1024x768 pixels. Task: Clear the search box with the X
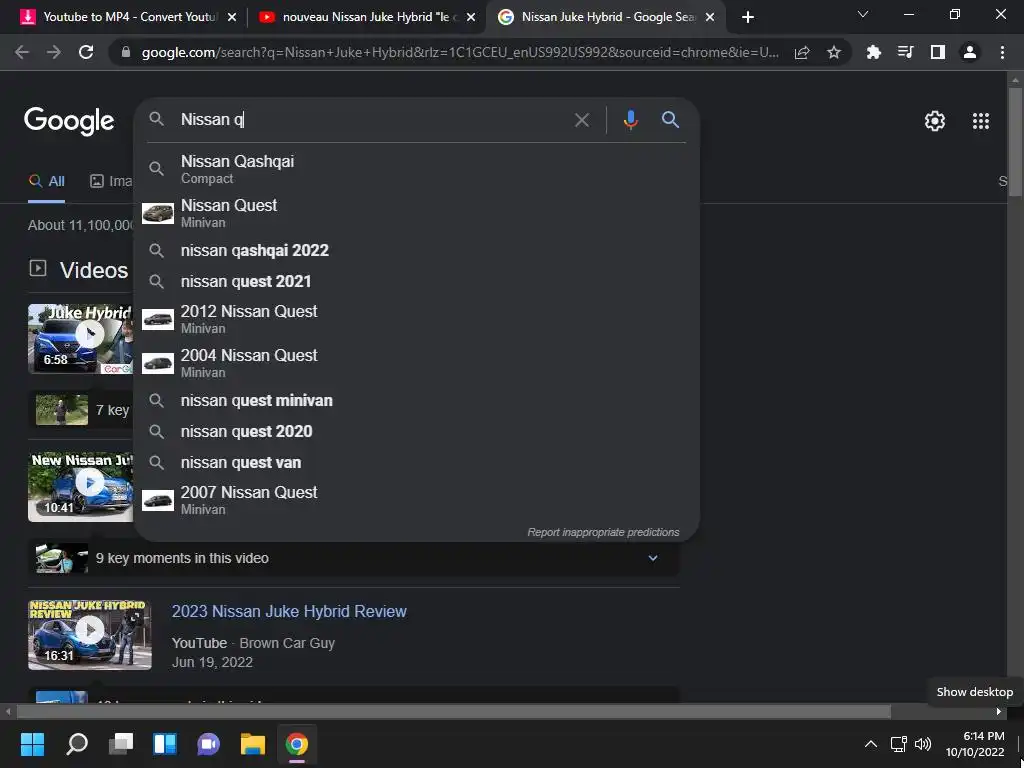pyautogui.click(x=581, y=120)
